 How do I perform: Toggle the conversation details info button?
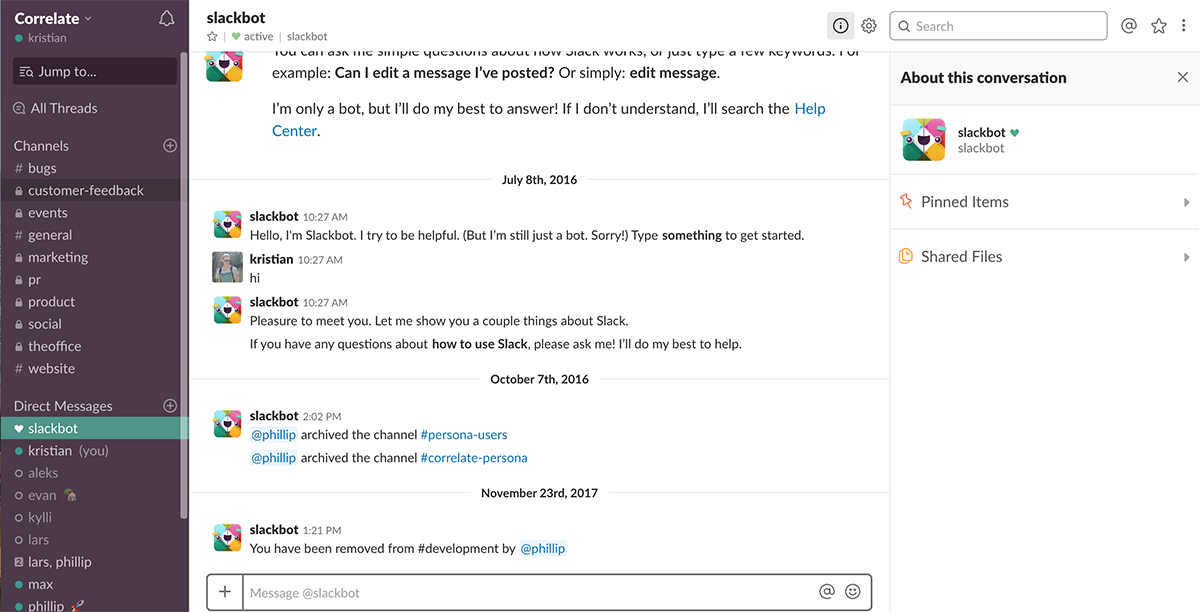point(841,26)
